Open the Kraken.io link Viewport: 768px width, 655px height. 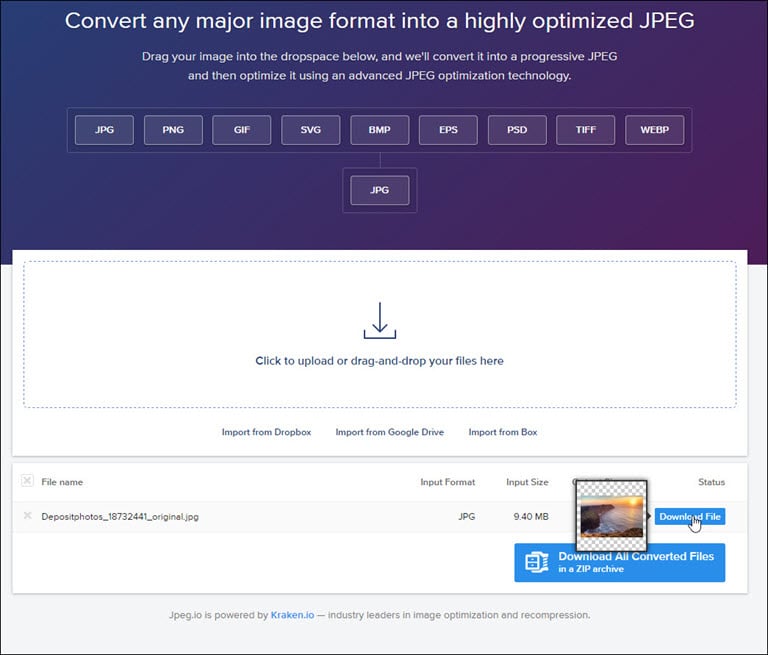click(292, 615)
